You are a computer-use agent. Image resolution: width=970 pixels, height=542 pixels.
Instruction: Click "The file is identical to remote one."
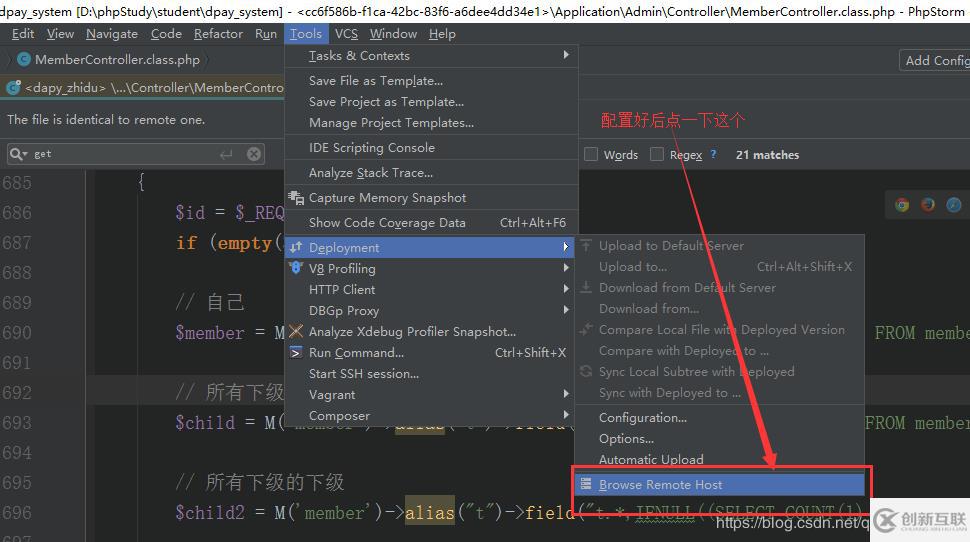click(x=106, y=119)
